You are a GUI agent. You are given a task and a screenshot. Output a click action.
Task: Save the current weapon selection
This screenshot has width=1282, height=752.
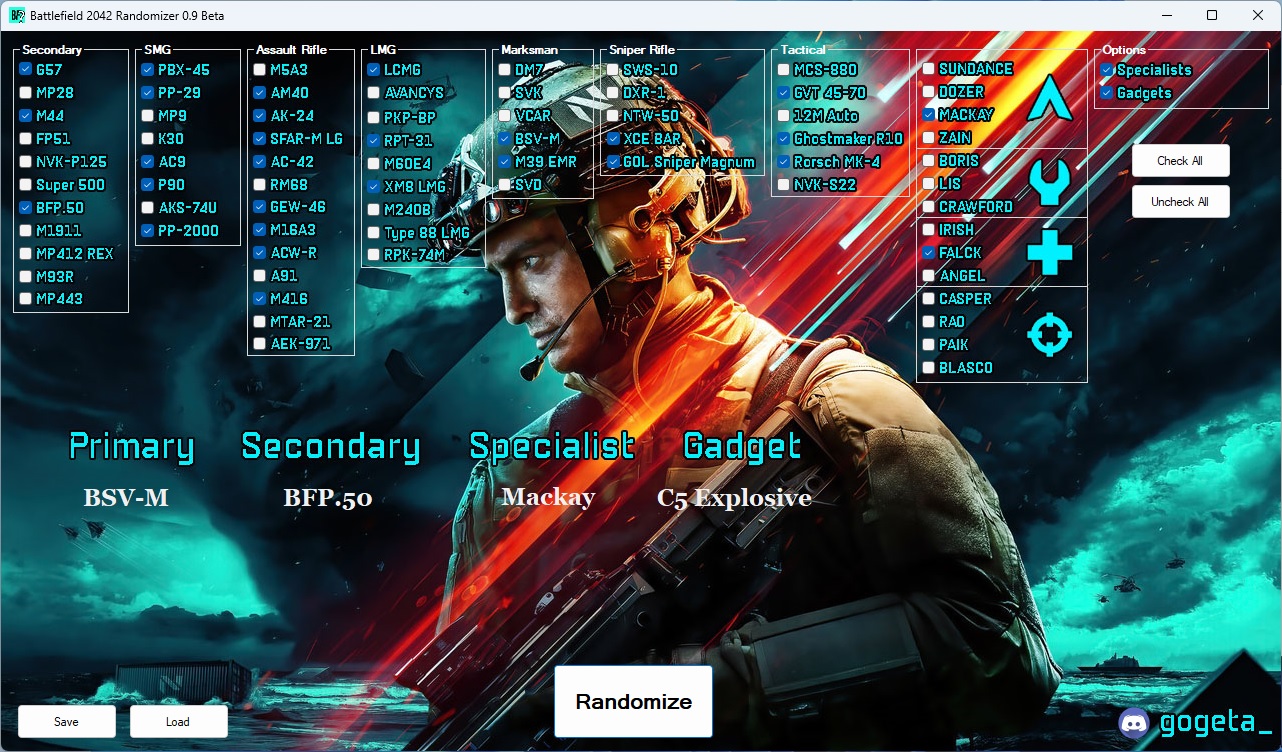pyautogui.click(x=66, y=720)
